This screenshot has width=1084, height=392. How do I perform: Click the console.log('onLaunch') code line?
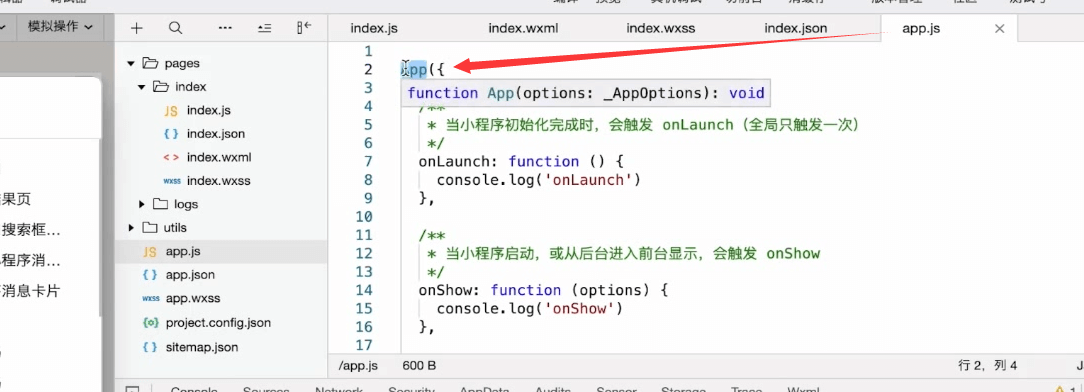tap(539, 180)
